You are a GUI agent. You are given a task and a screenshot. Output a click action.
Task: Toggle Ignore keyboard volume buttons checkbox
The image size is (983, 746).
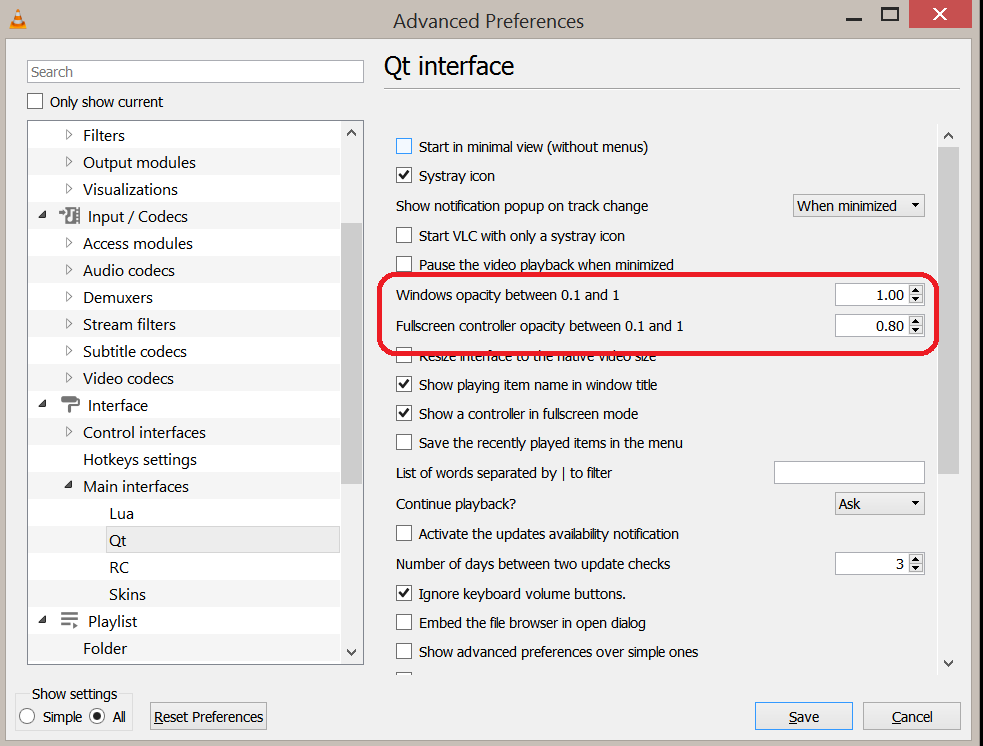404,592
